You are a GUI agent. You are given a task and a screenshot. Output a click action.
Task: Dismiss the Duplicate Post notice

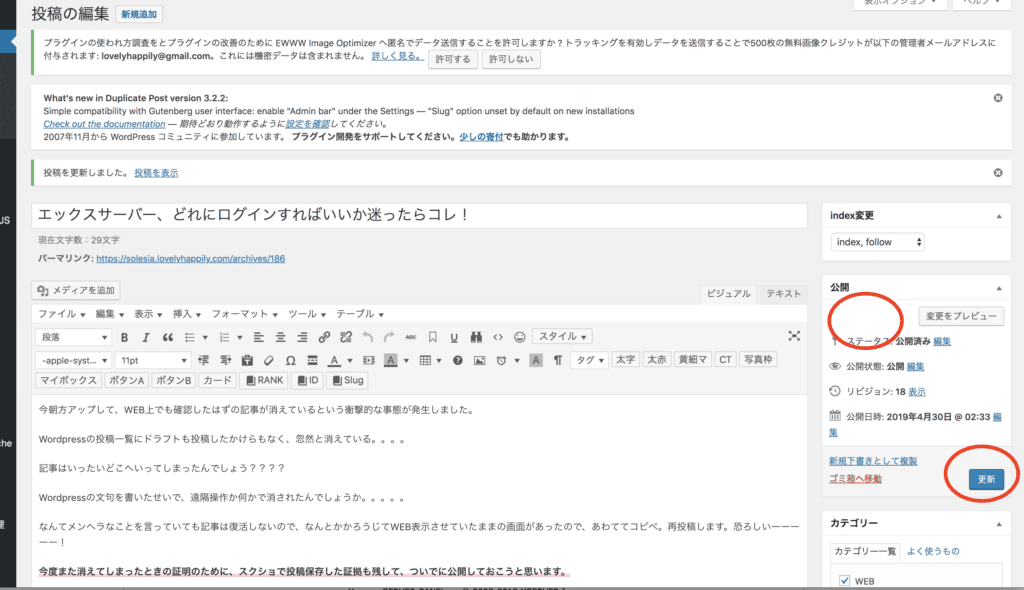click(x=998, y=98)
